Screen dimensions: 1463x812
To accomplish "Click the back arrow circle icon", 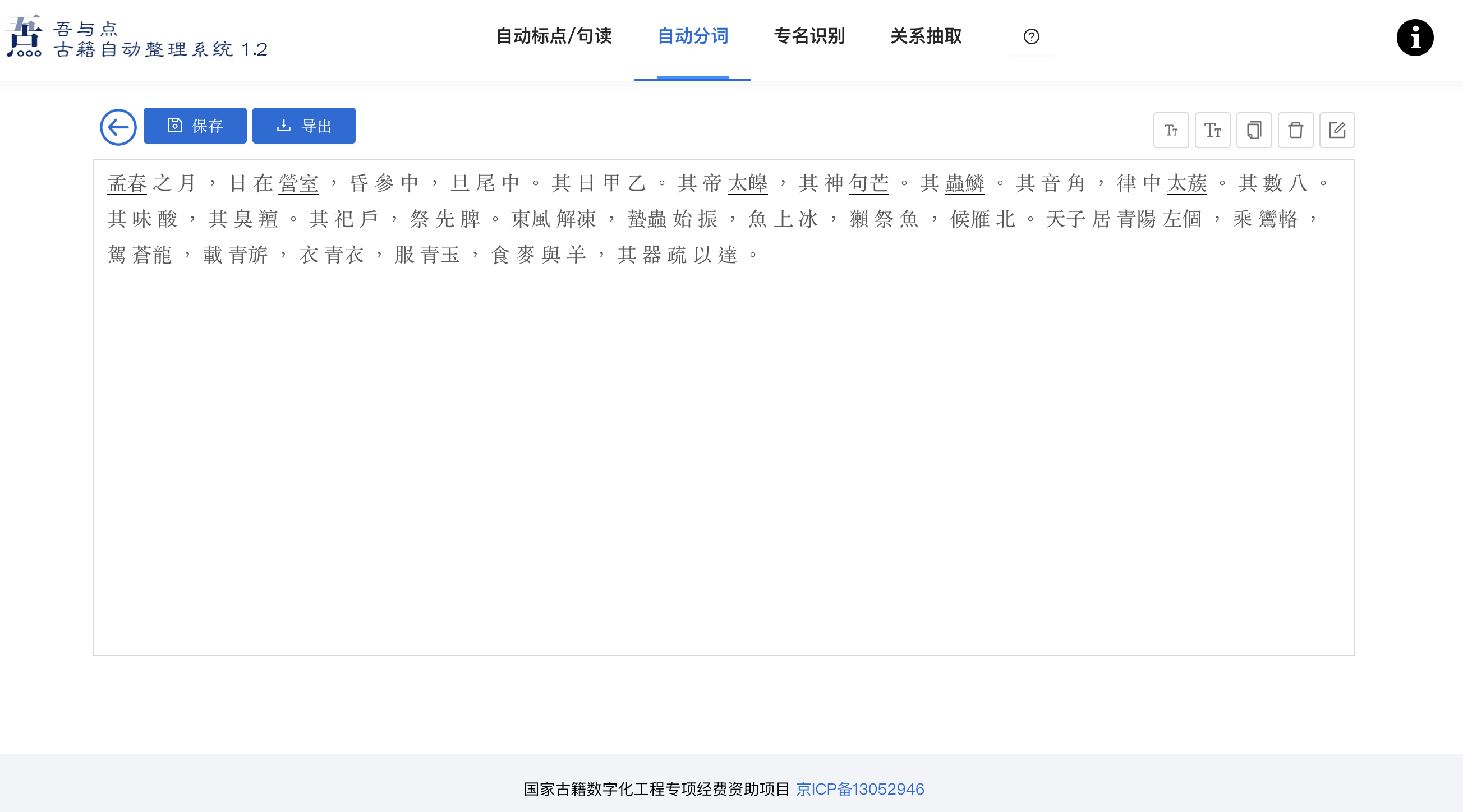I will (x=118, y=127).
